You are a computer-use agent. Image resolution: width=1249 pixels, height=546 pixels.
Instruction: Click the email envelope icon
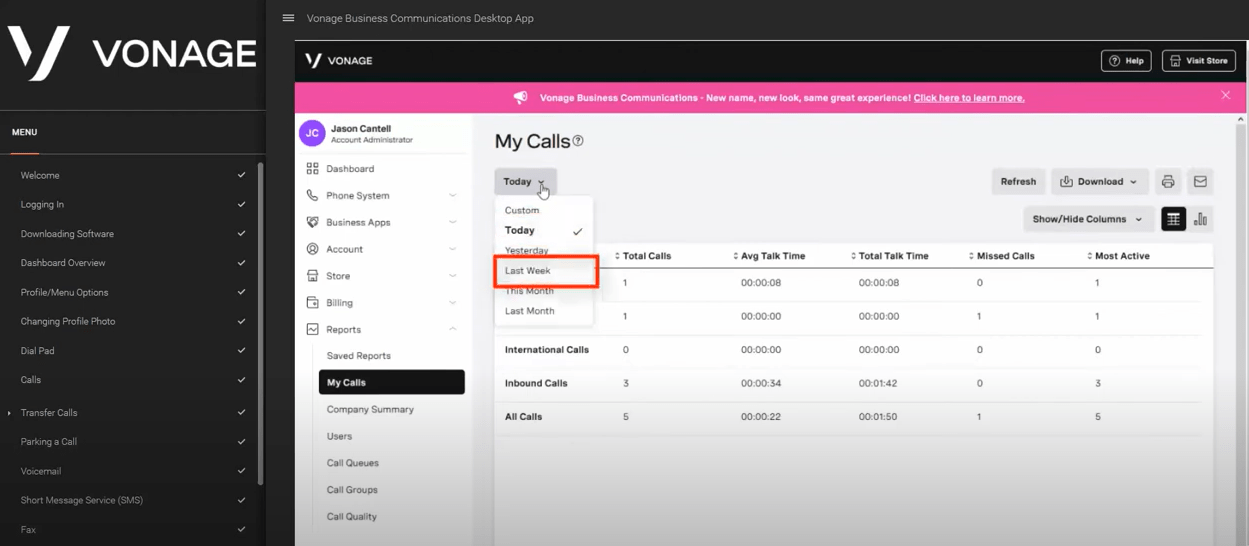tap(1200, 182)
